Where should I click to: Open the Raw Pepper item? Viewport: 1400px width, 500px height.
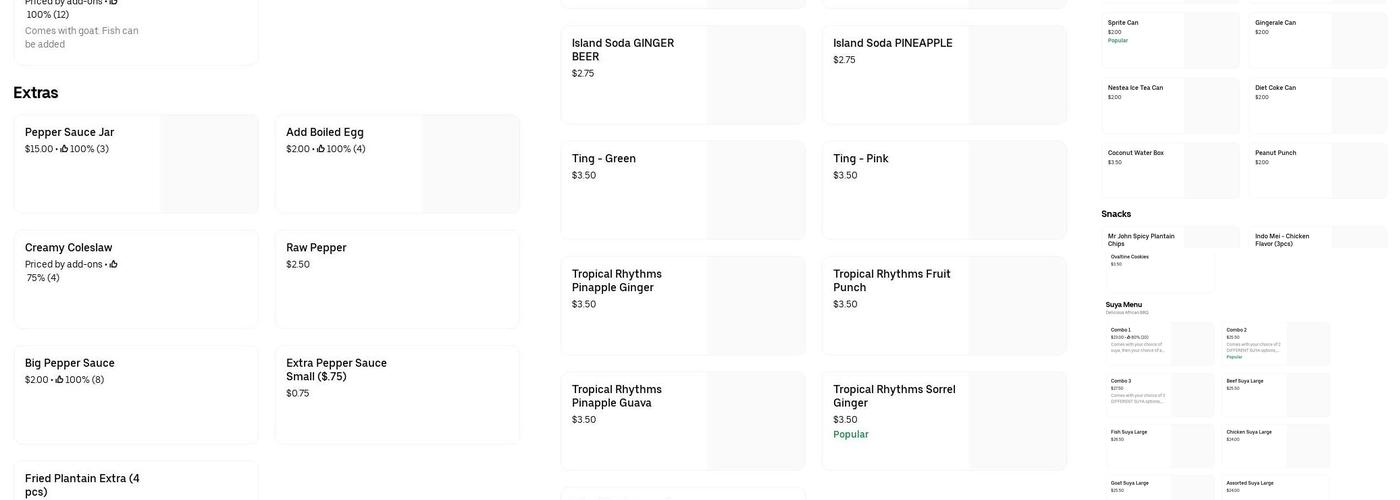point(397,279)
